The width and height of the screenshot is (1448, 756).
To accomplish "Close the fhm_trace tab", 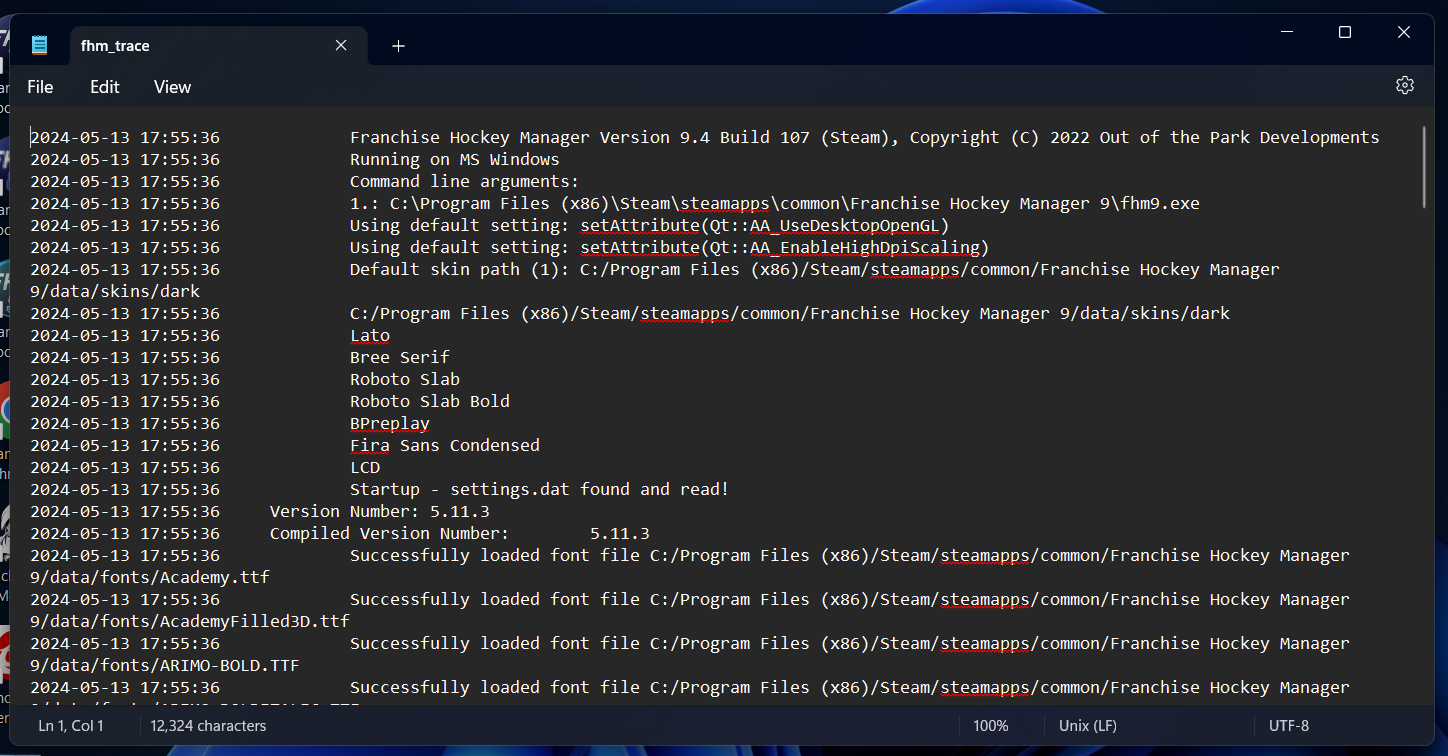I will tap(341, 46).
